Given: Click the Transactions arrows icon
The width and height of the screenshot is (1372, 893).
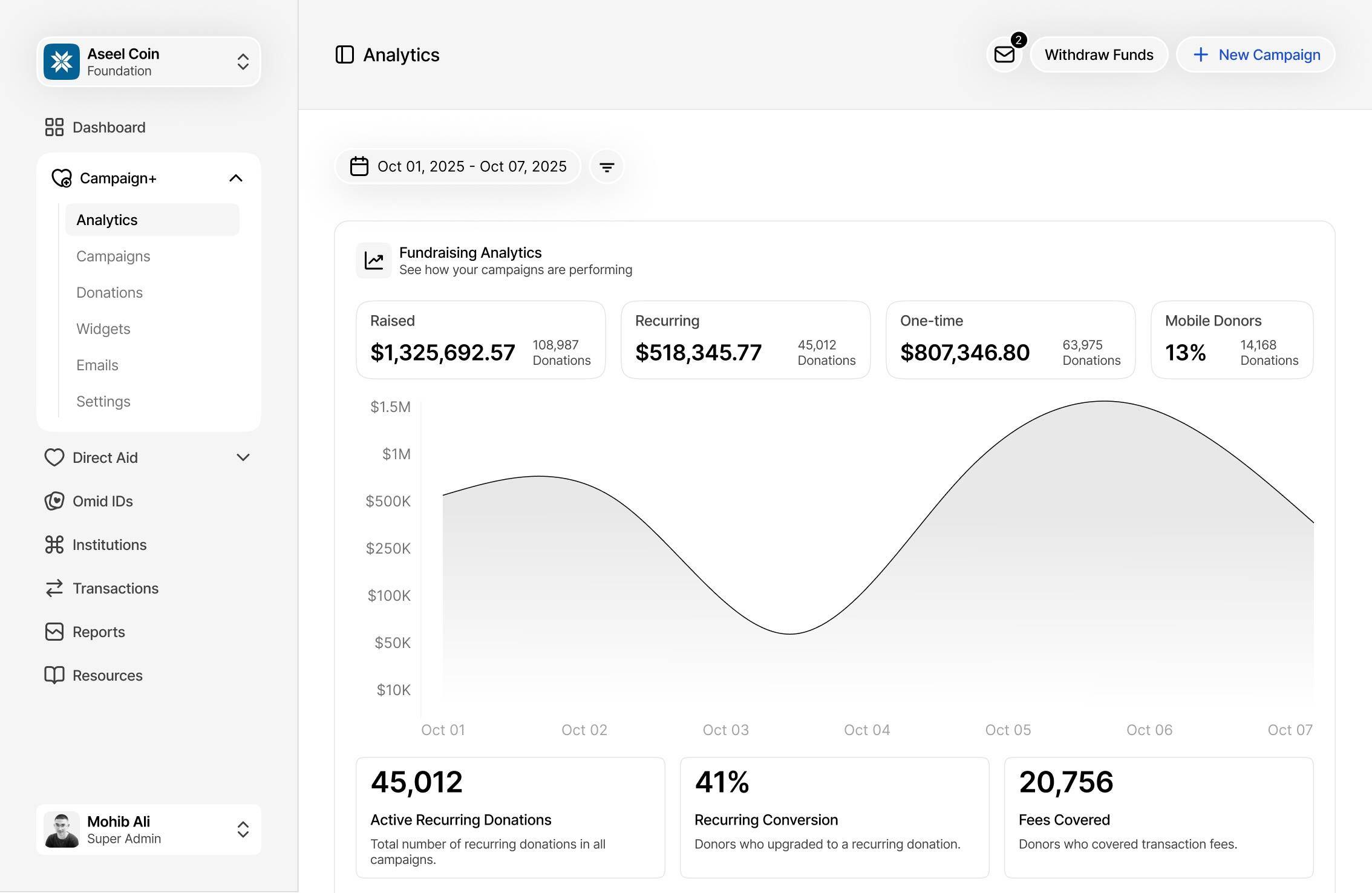Looking at the screenshot, I should click(x=54, y=588).
